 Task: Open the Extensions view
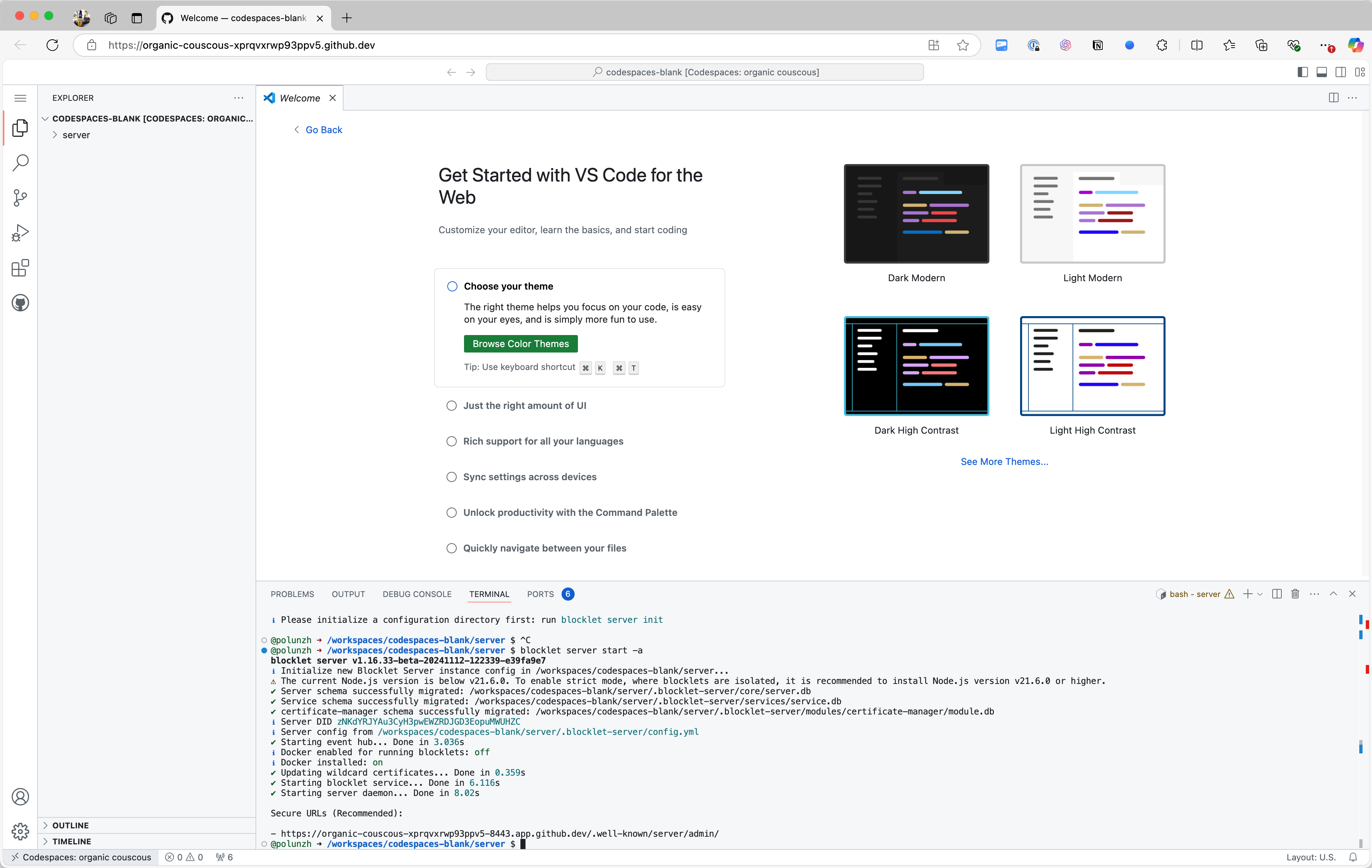20,268
